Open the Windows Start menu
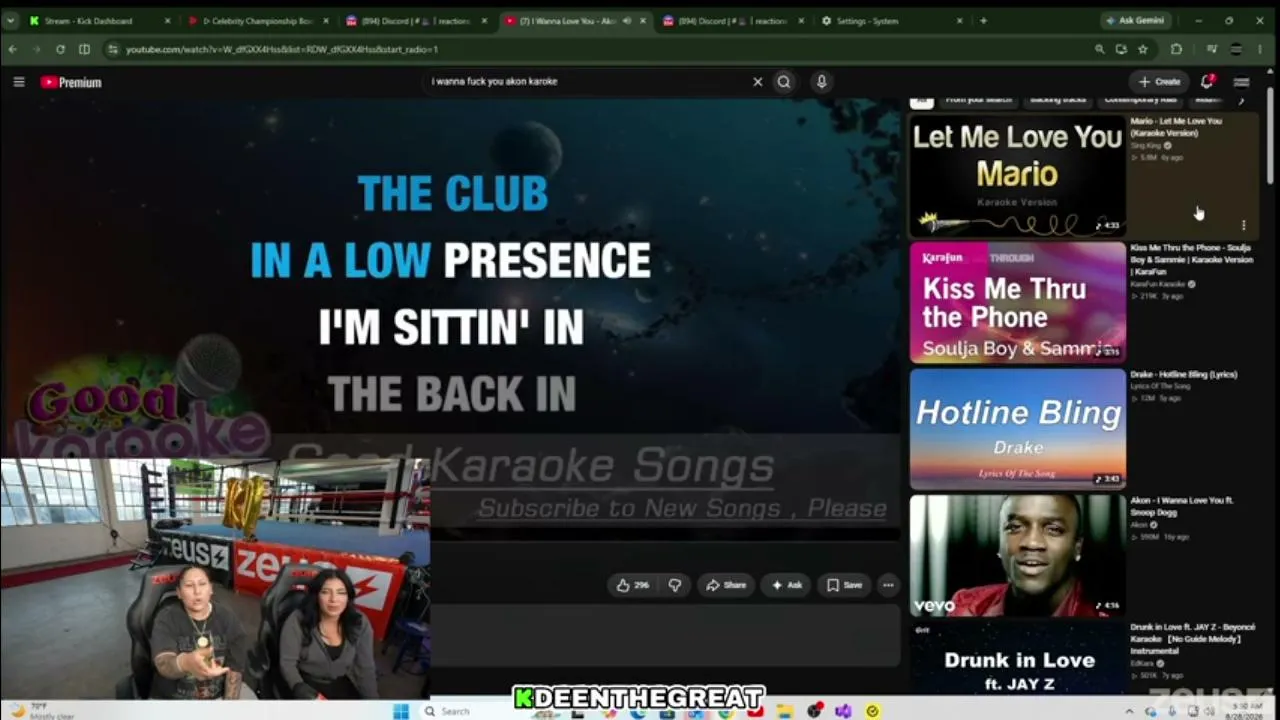This screenshot has width=1280, height=720. 401,711
